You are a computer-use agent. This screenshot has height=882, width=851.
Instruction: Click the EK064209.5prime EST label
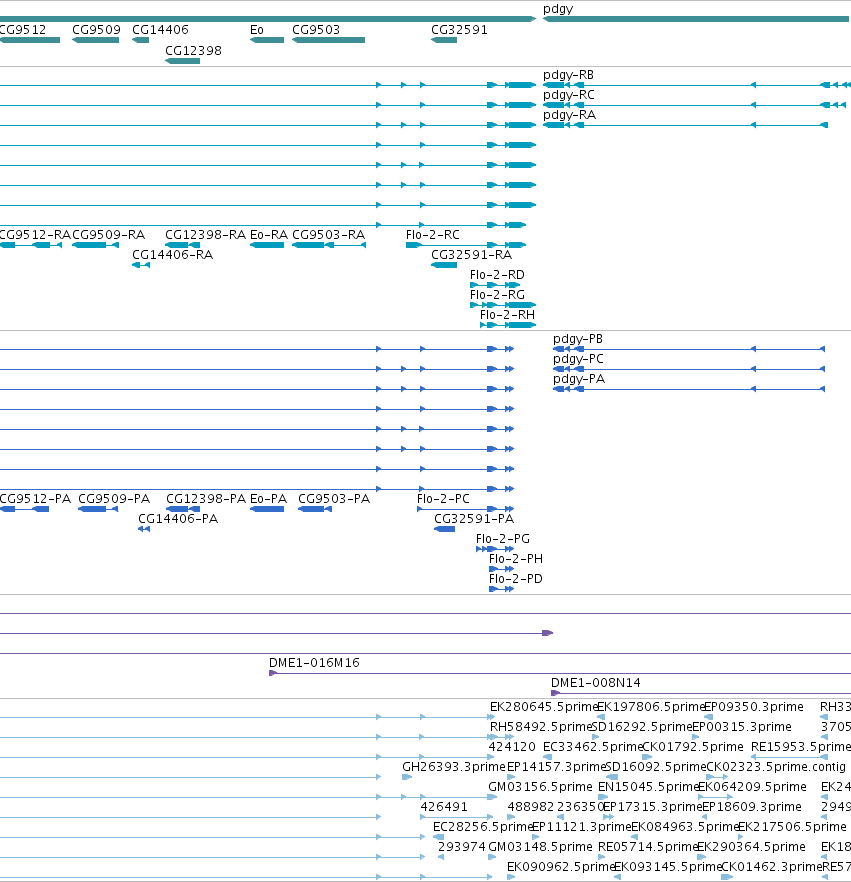coord(752,787)
